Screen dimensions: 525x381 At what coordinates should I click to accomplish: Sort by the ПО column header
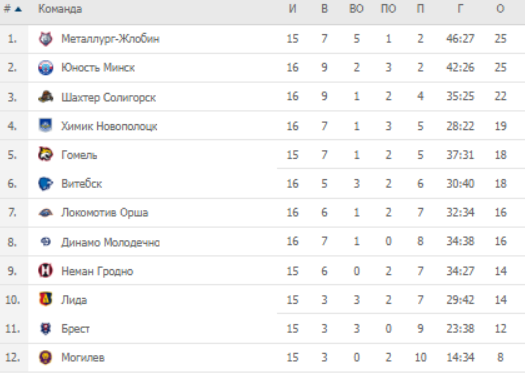click(x=388, y=9)
